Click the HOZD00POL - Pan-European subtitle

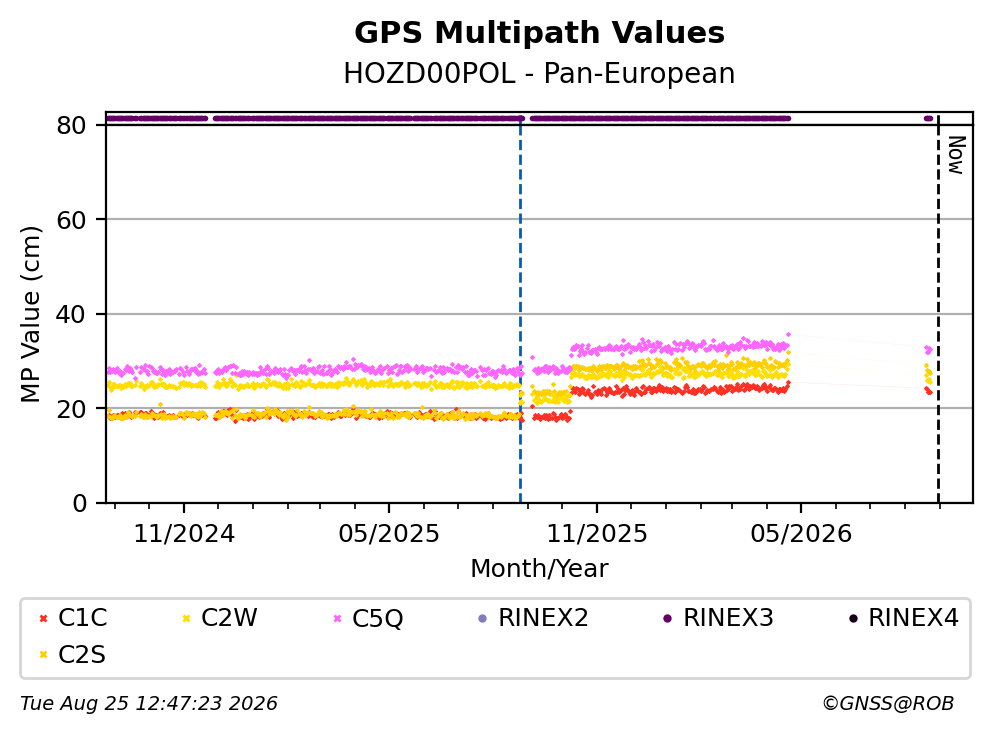click(540, 73)
